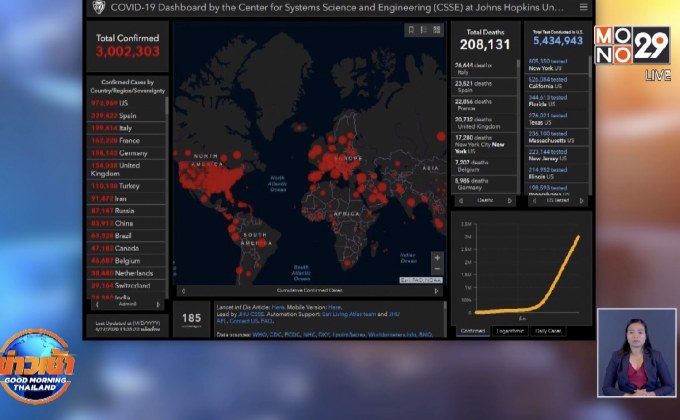Click the confirmed cases list scrollbar
This screenshot has height=420, width=680.
pos(167,108)
